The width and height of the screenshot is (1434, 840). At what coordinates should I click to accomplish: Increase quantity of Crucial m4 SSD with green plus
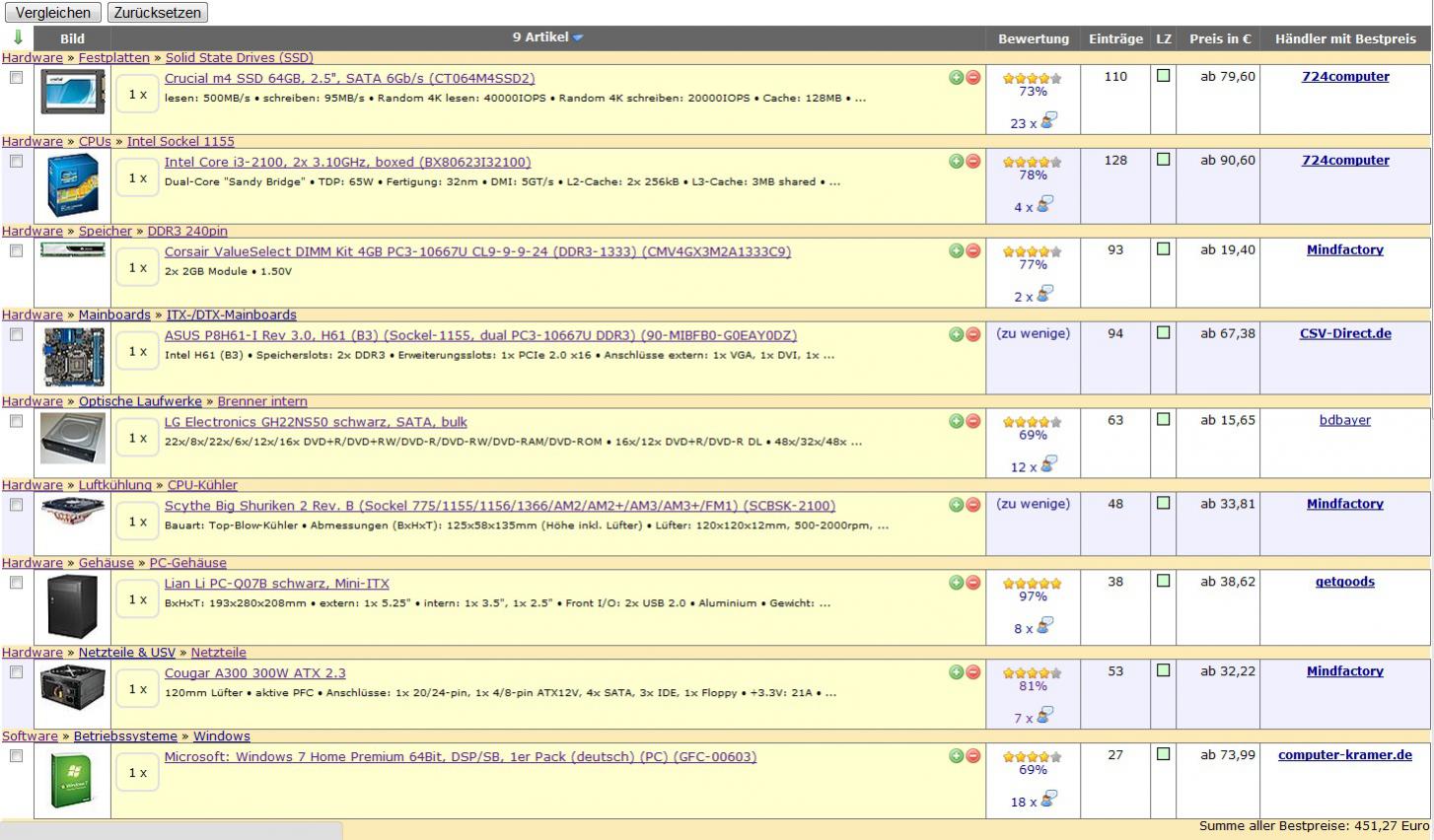(956, 78)
